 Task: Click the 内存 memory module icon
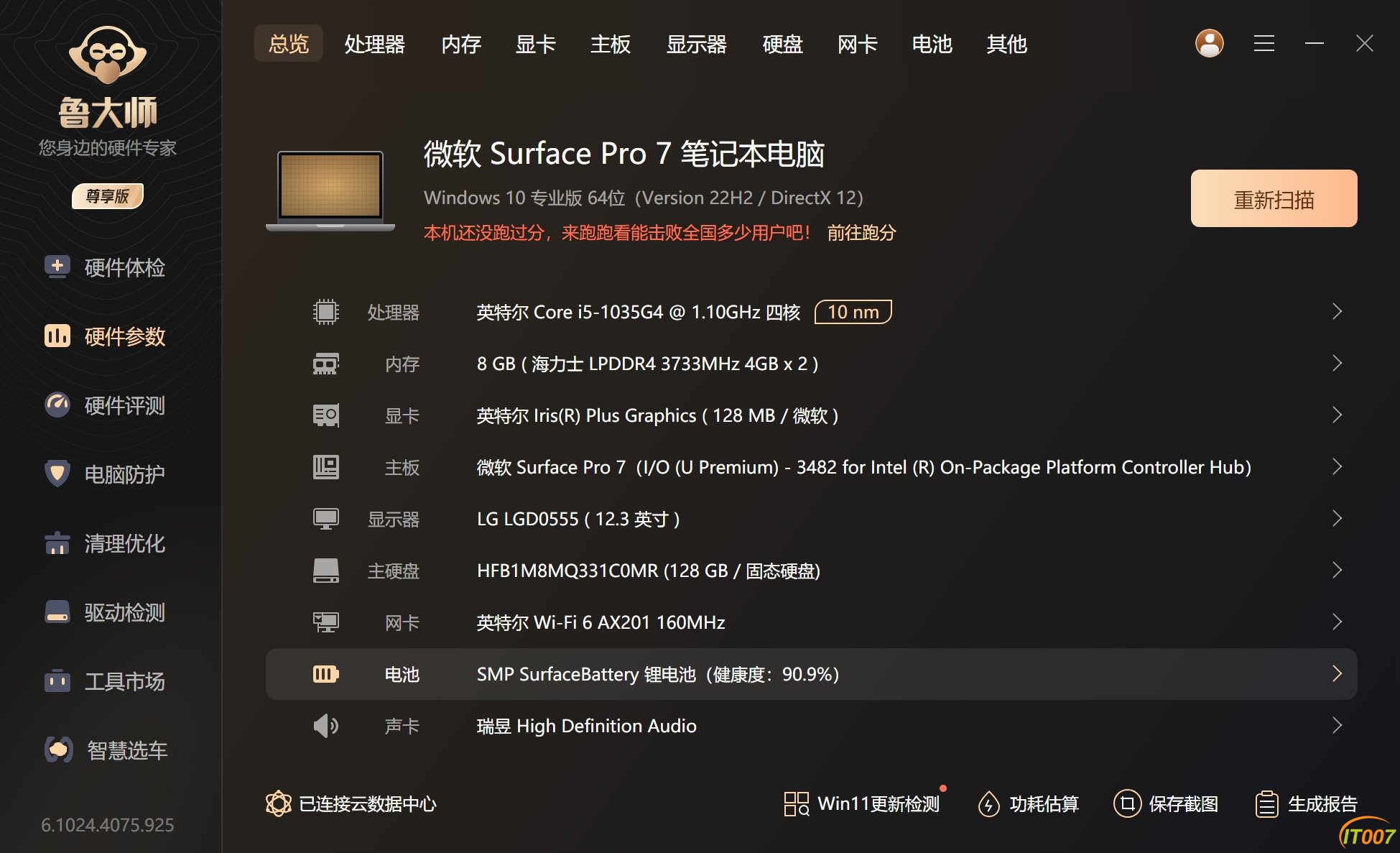326,364
